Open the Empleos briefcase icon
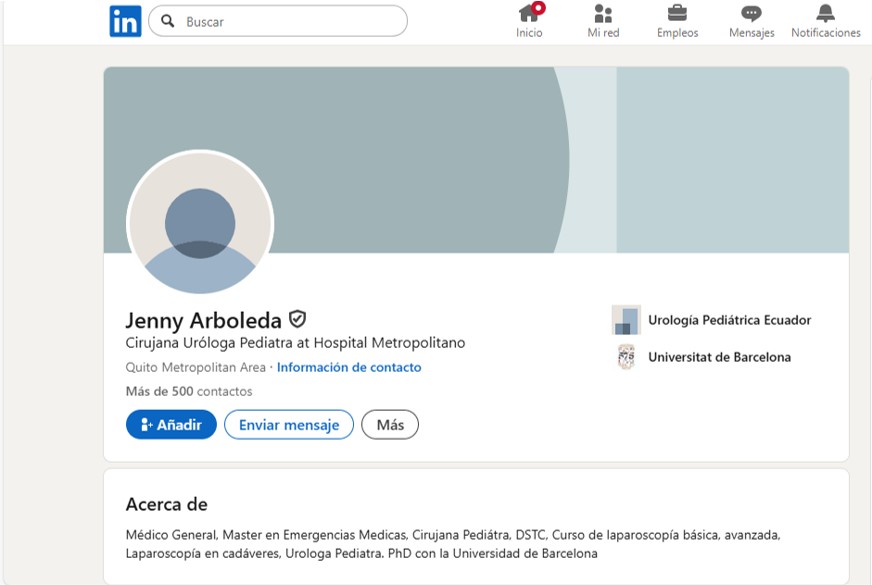This screenshot has width=872, height=585. (x=677, y=14)
